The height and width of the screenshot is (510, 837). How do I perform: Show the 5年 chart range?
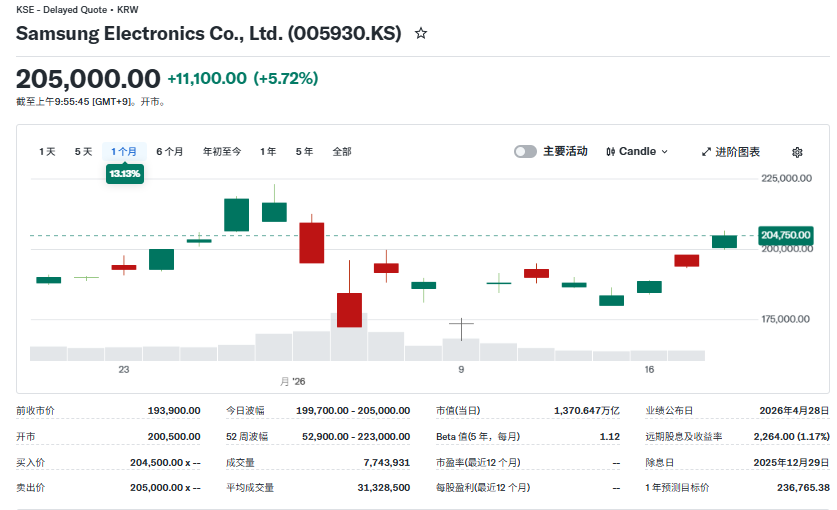click(304, 152)
